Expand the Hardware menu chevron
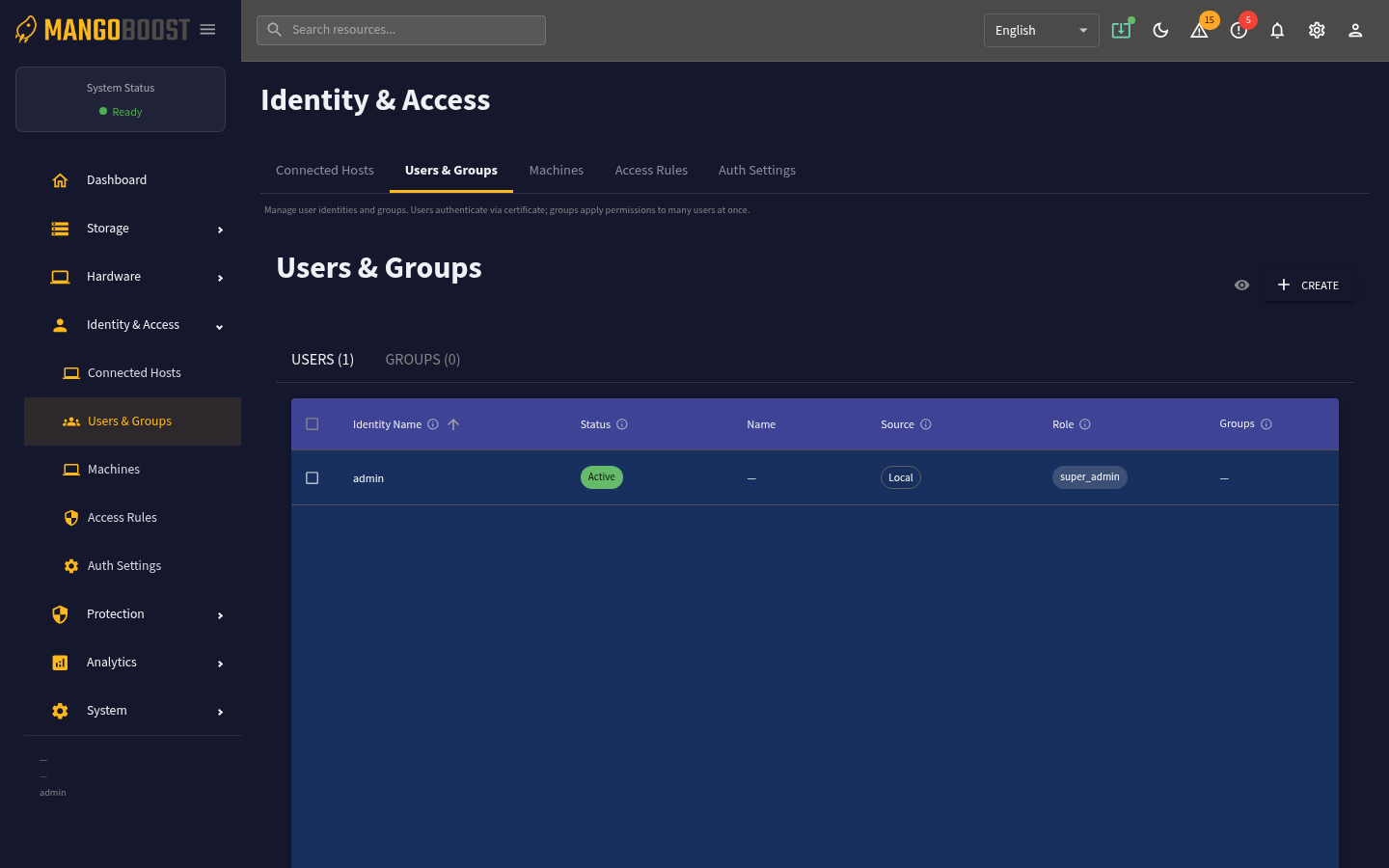Screen dimensions: 1389x868 220,278
